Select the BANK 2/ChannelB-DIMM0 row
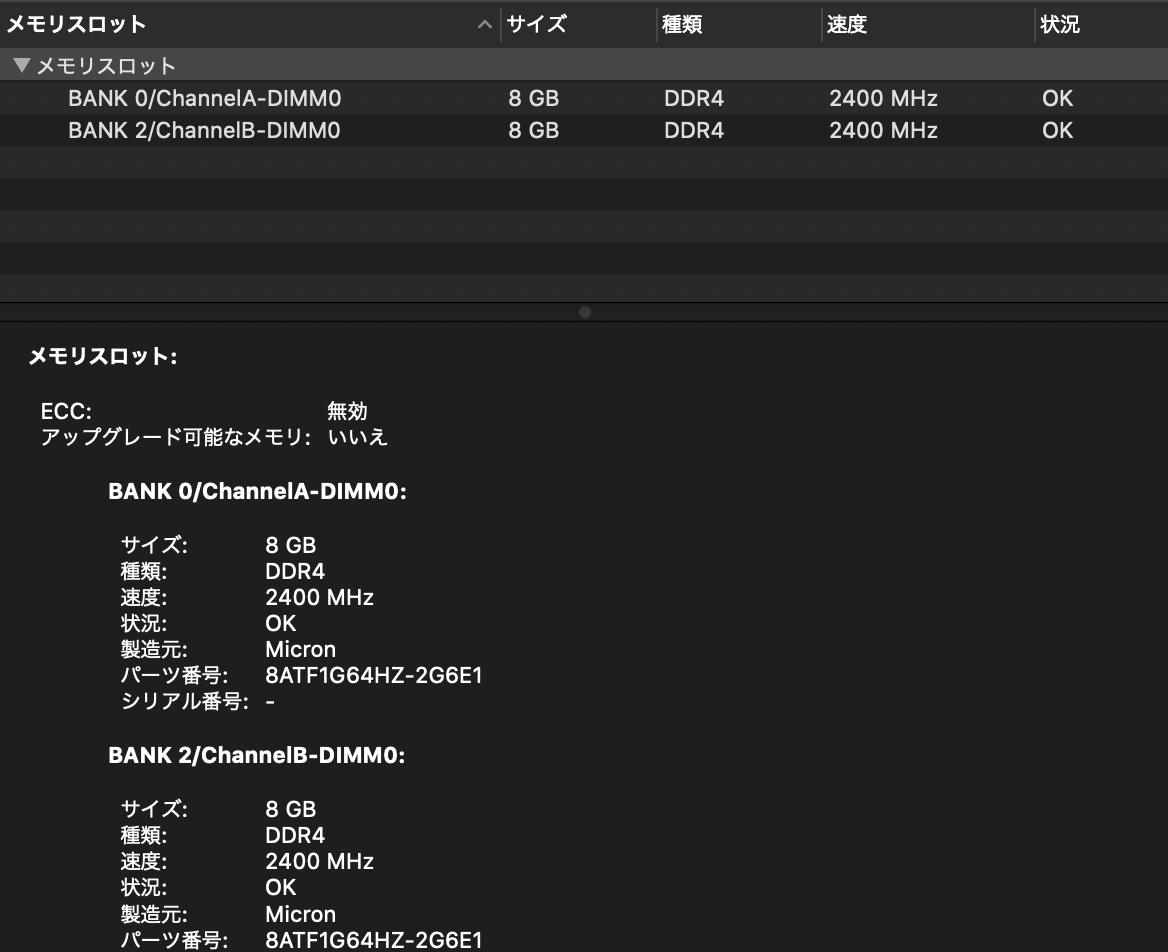Viewport: 1168px width, 952px height. click(x=584, y=130)
